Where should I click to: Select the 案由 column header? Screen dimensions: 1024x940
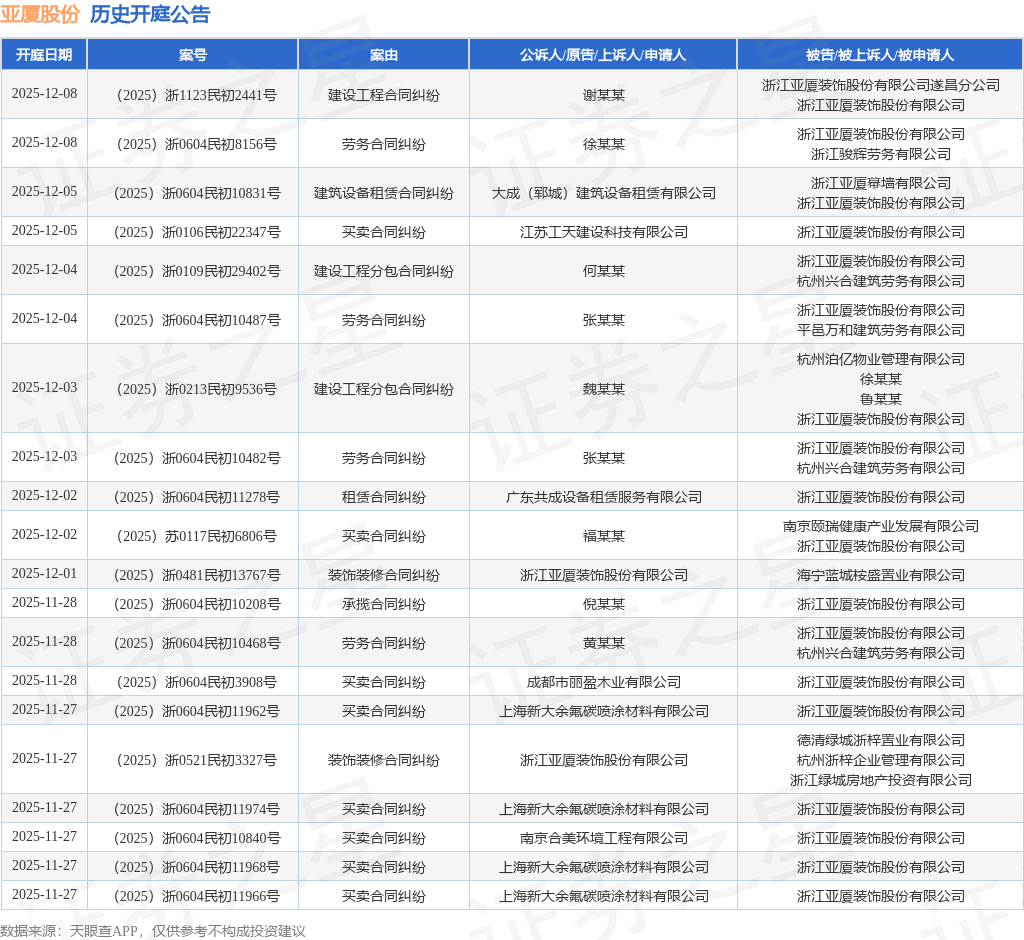pyautogui.click(x=383, y=55)
